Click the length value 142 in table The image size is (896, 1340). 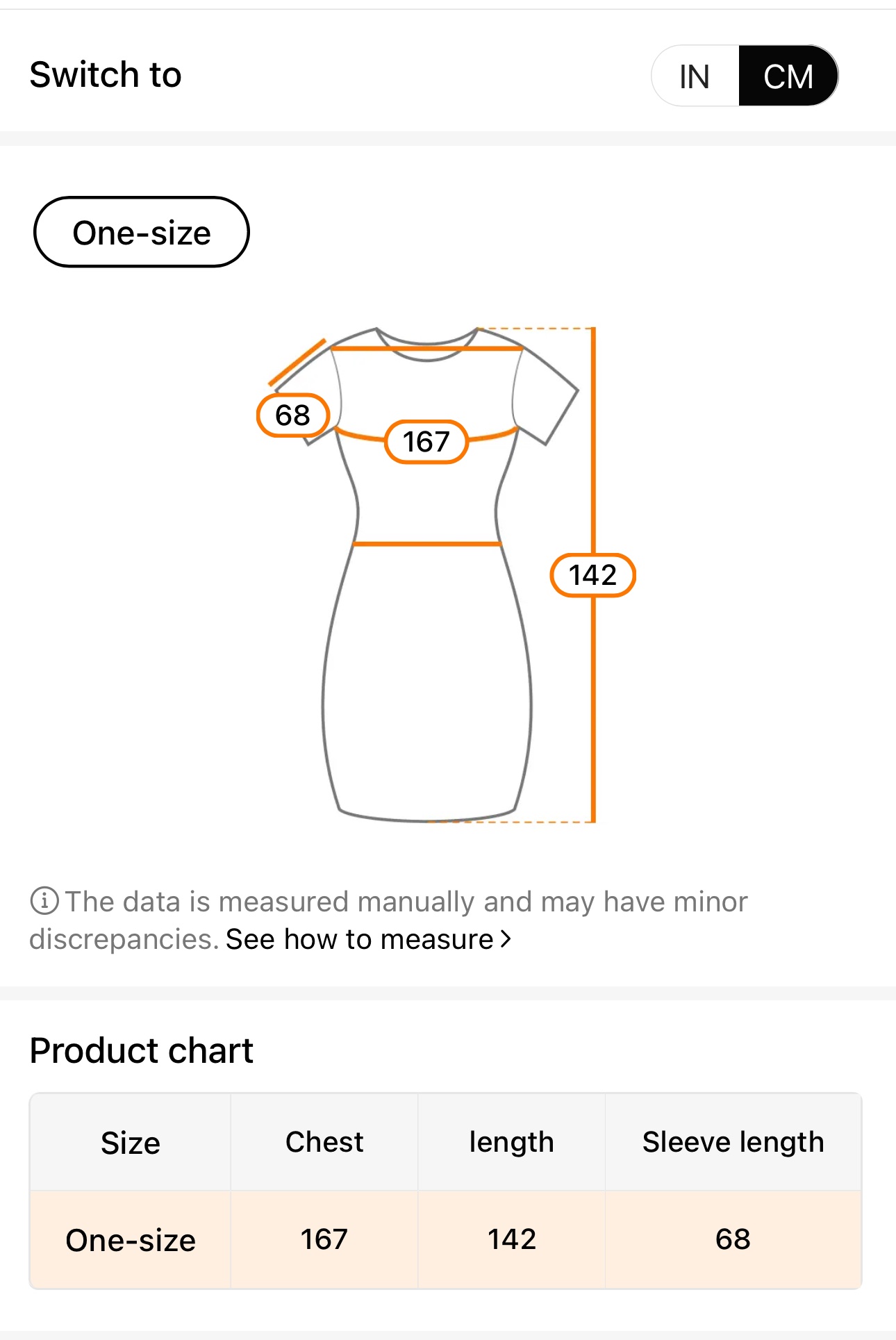(512, 1240)
